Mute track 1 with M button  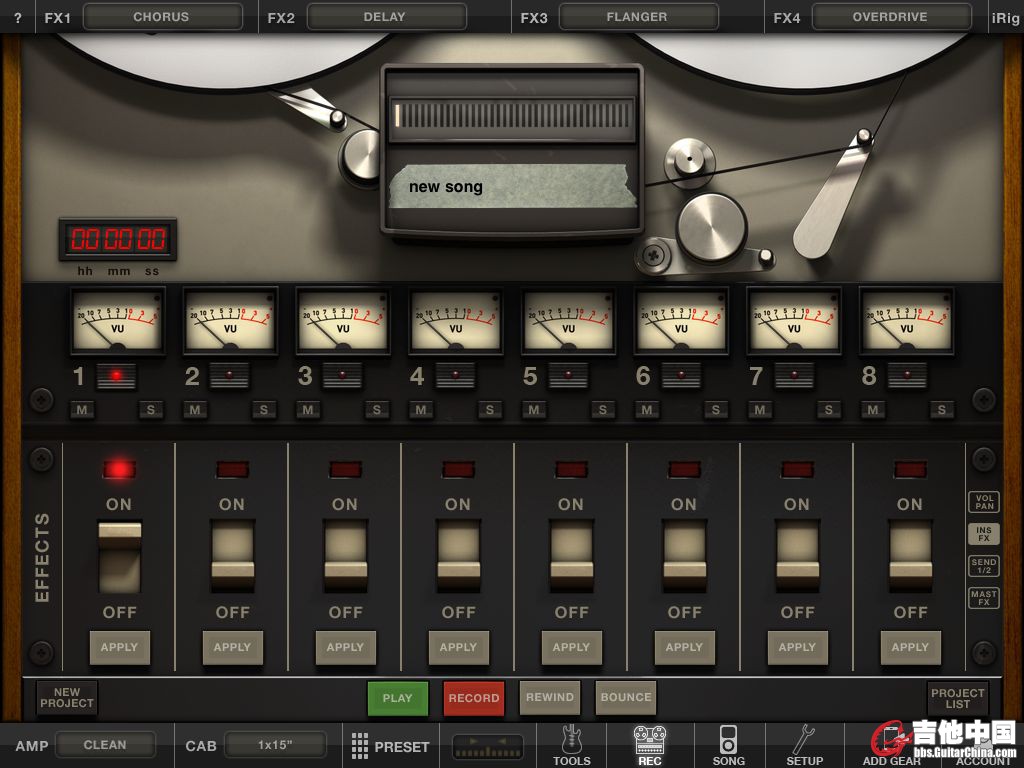(82, 410)
